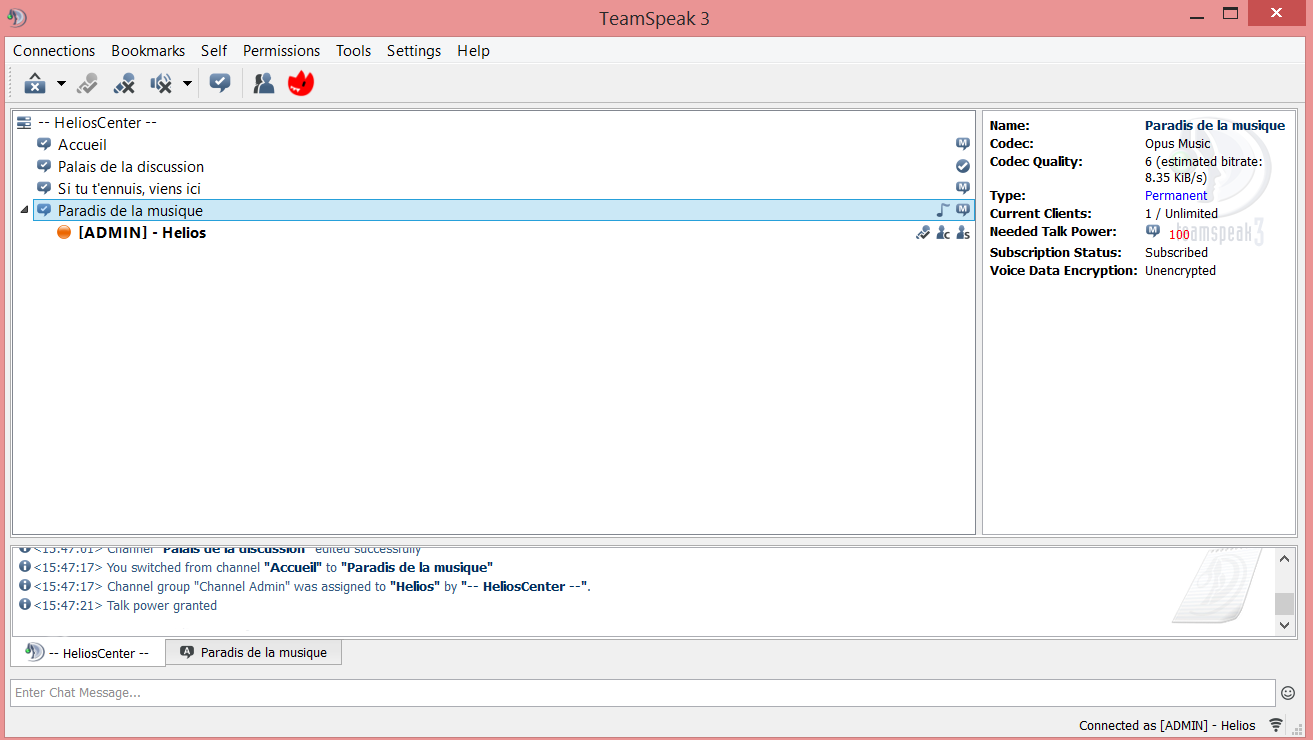Image resolution: width=1313 pixels, height=740 pixels.
Task: Click the red flame plugin icon
Action: (x=301, y=84)
